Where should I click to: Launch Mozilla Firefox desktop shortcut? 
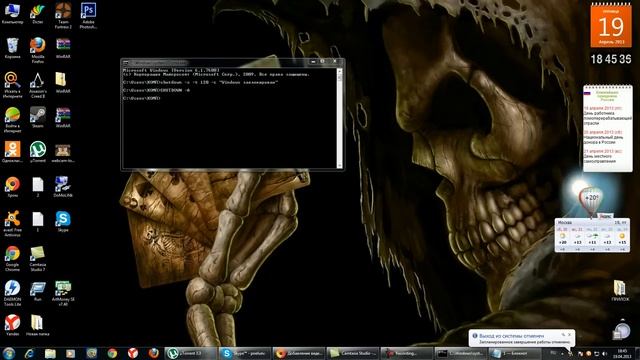click(38, 50)
